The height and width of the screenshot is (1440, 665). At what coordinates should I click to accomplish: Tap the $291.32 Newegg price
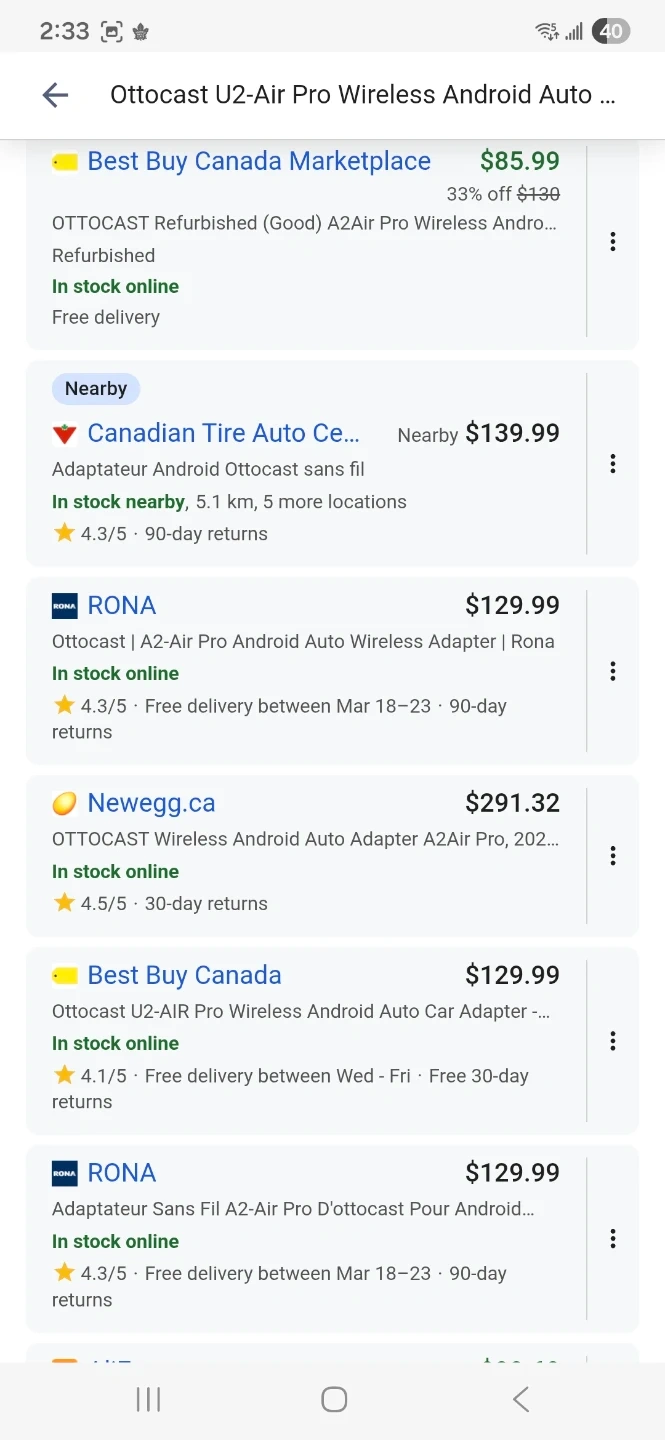point(512,803)
